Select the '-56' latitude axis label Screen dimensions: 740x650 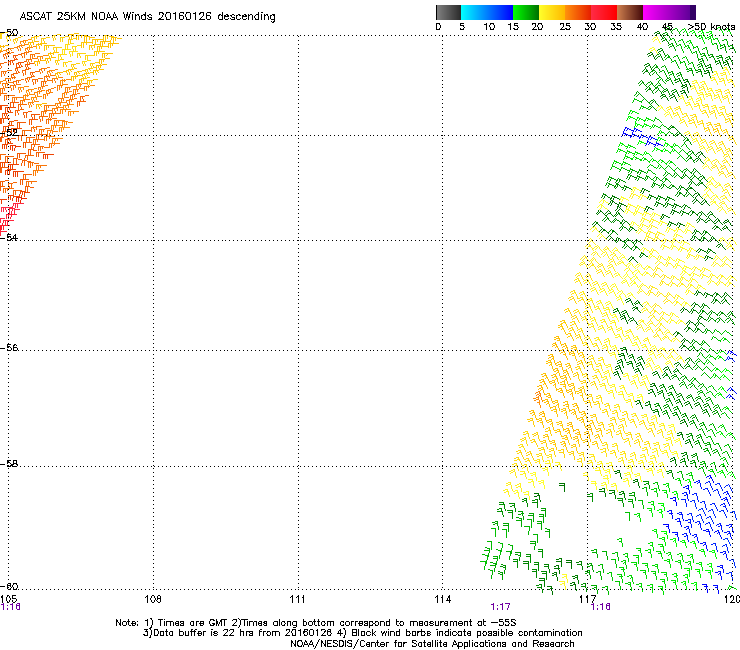(9, 348)
